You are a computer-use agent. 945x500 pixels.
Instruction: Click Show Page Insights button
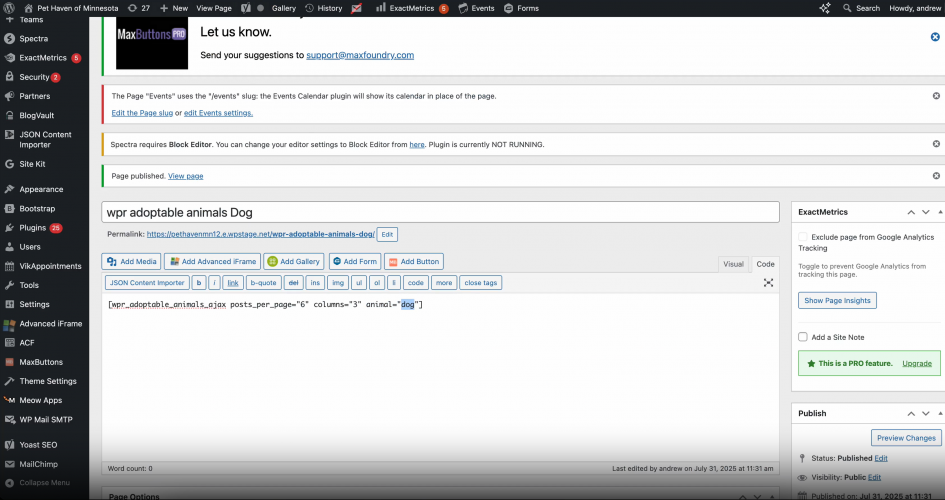coord(837,301)
